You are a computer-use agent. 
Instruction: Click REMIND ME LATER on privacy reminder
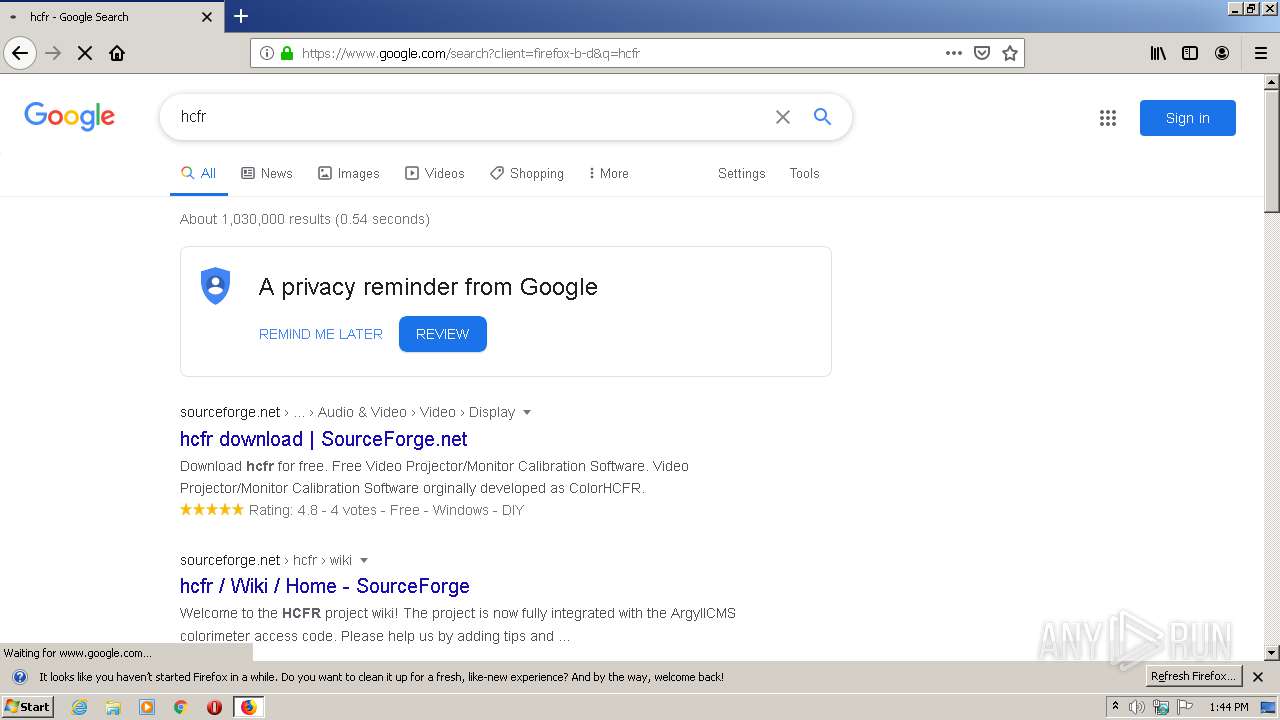[321, 334]
